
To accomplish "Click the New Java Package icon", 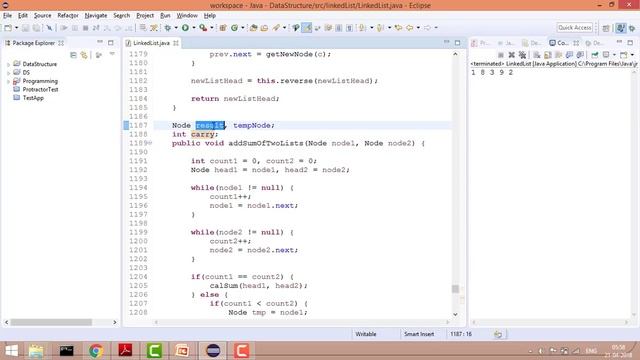I will [223, 28].
